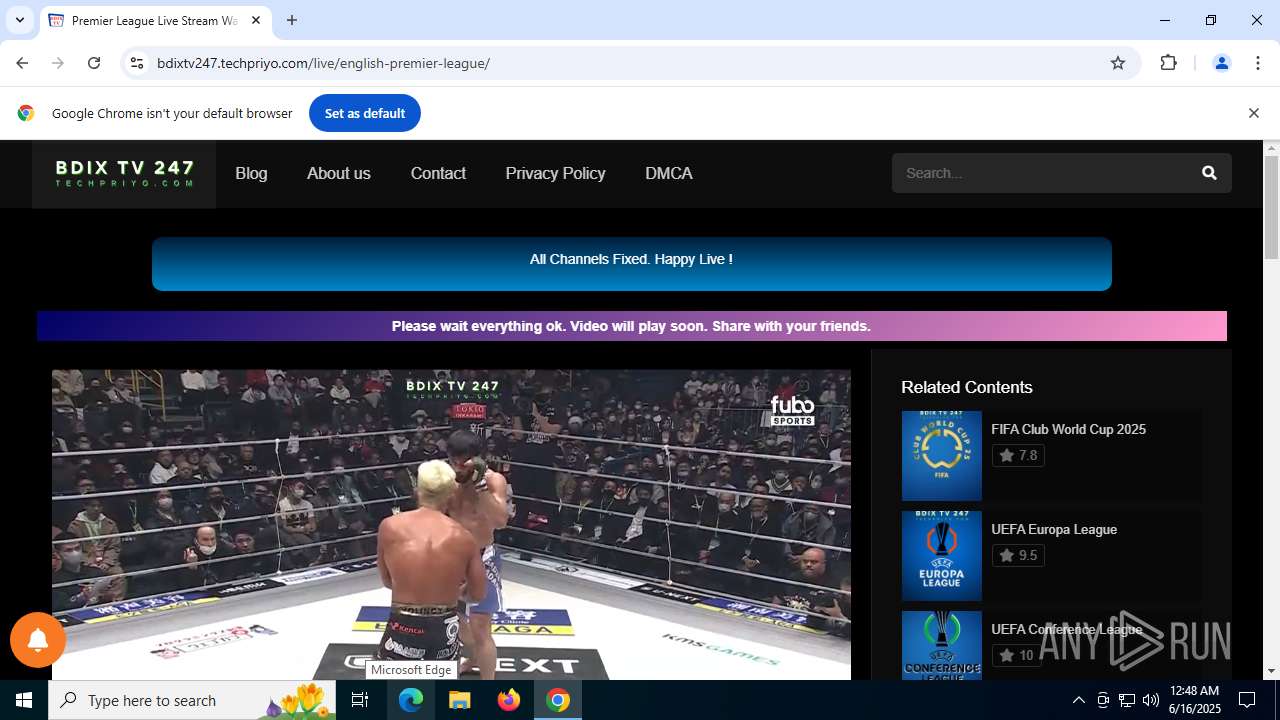Close the Premier League Live Stream tab

coord(256,20)
